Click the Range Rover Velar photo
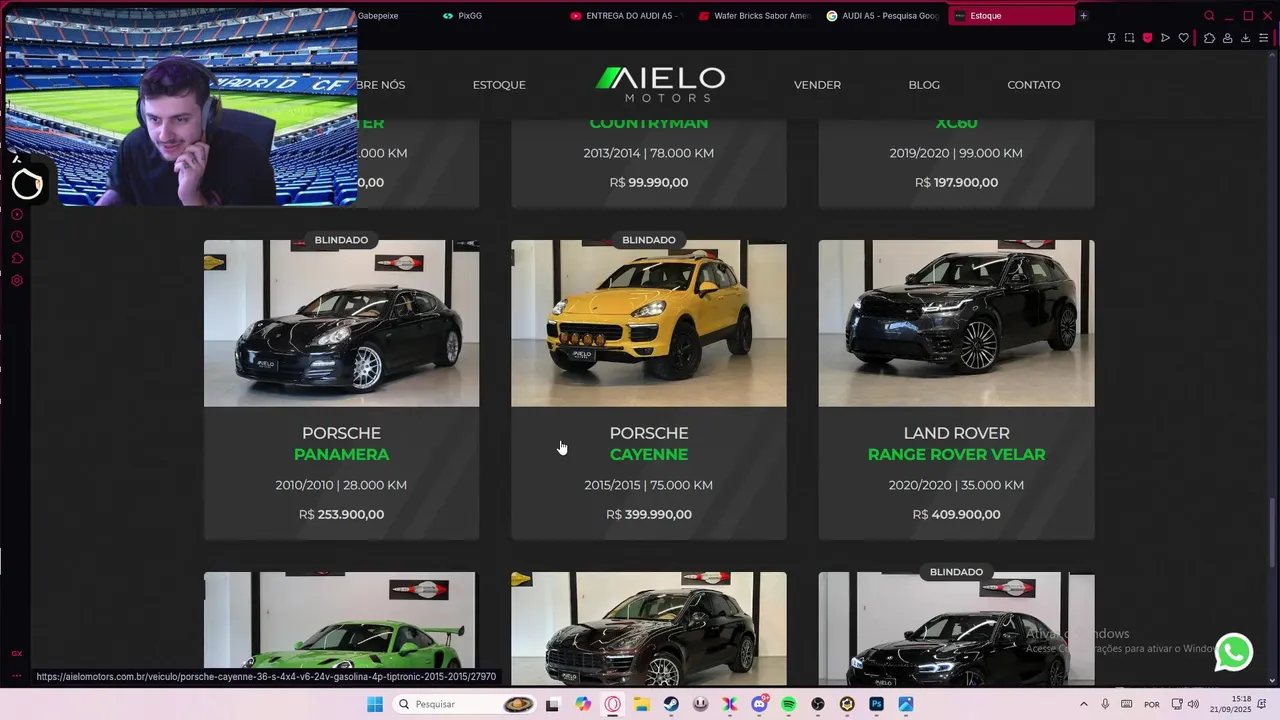 point(956,323)
